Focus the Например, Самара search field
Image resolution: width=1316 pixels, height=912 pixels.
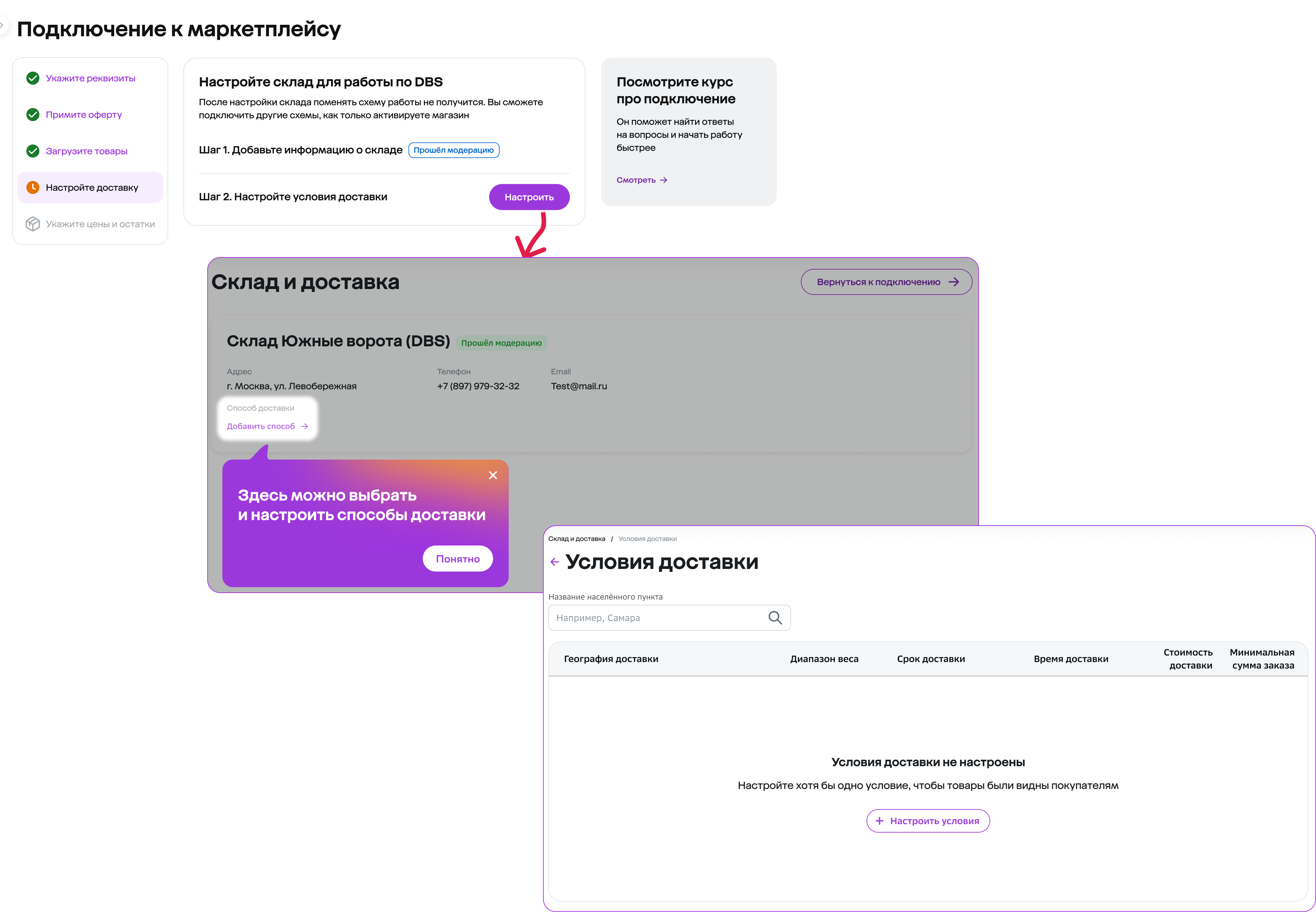point(657,618)
